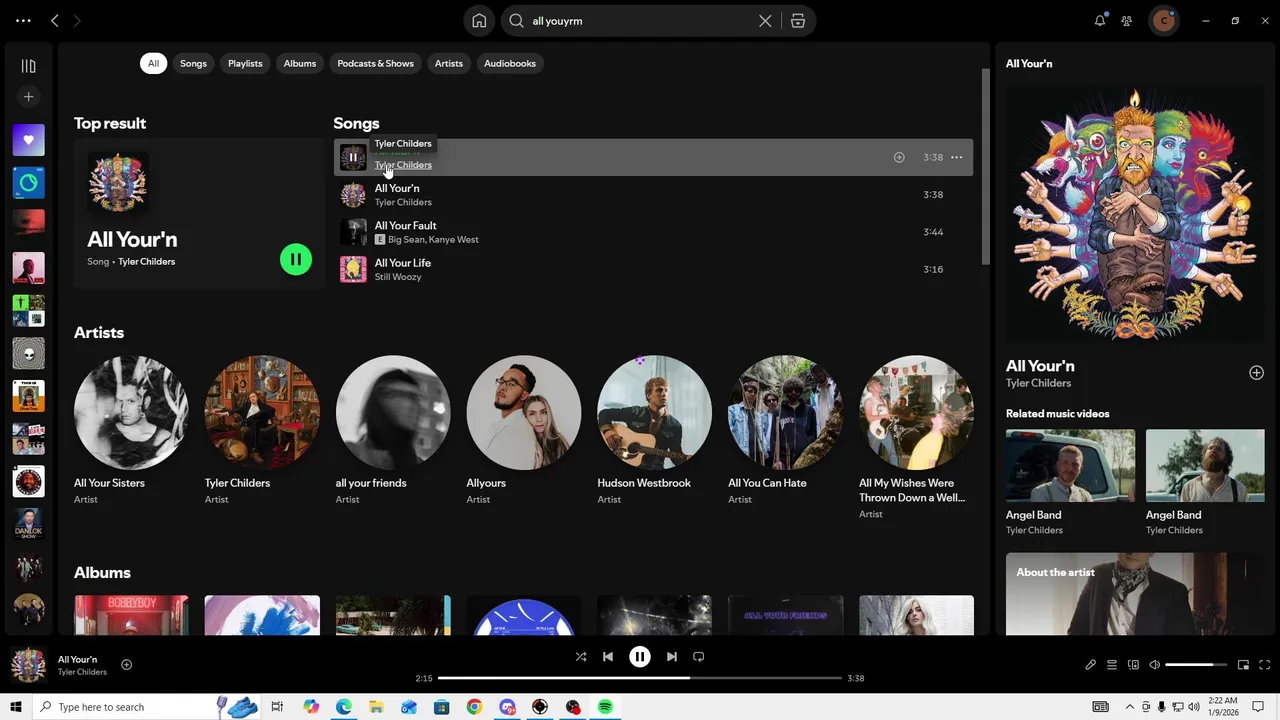Image resolution: width=1280 pixels, height=720 pixels.
Task: Toggle repeat mode
Action: (x=699, y=657)
